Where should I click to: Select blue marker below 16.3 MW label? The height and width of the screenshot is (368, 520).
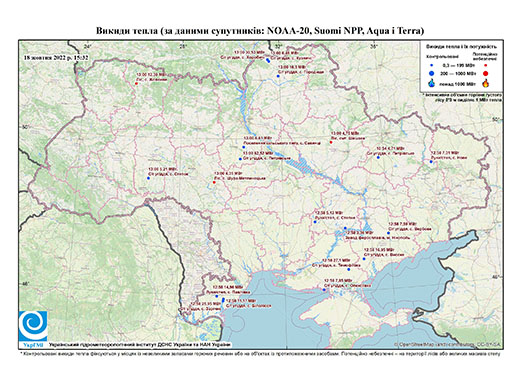pyautogui.click(x=278, y=76)
